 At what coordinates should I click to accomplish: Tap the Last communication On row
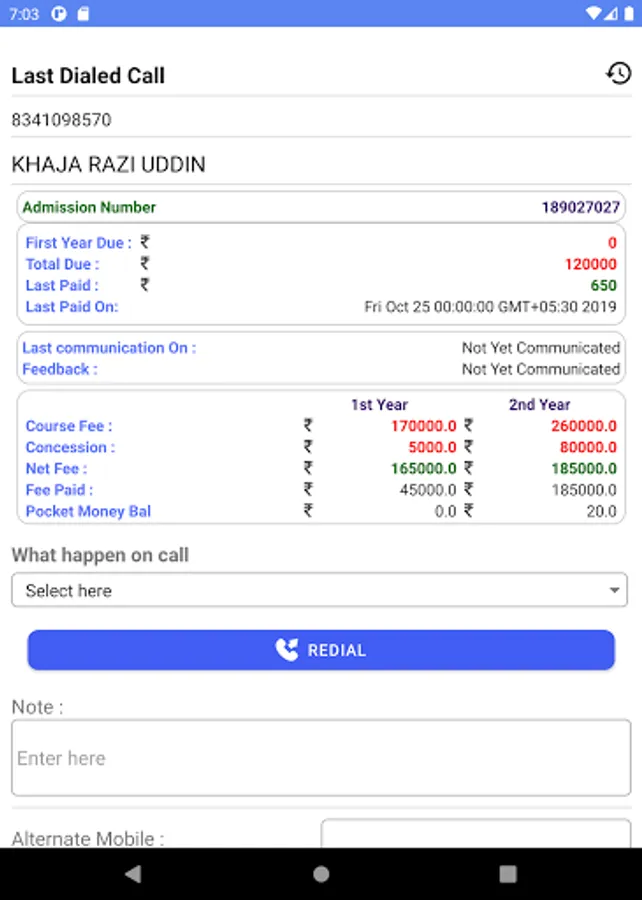(x=320, y=348)
